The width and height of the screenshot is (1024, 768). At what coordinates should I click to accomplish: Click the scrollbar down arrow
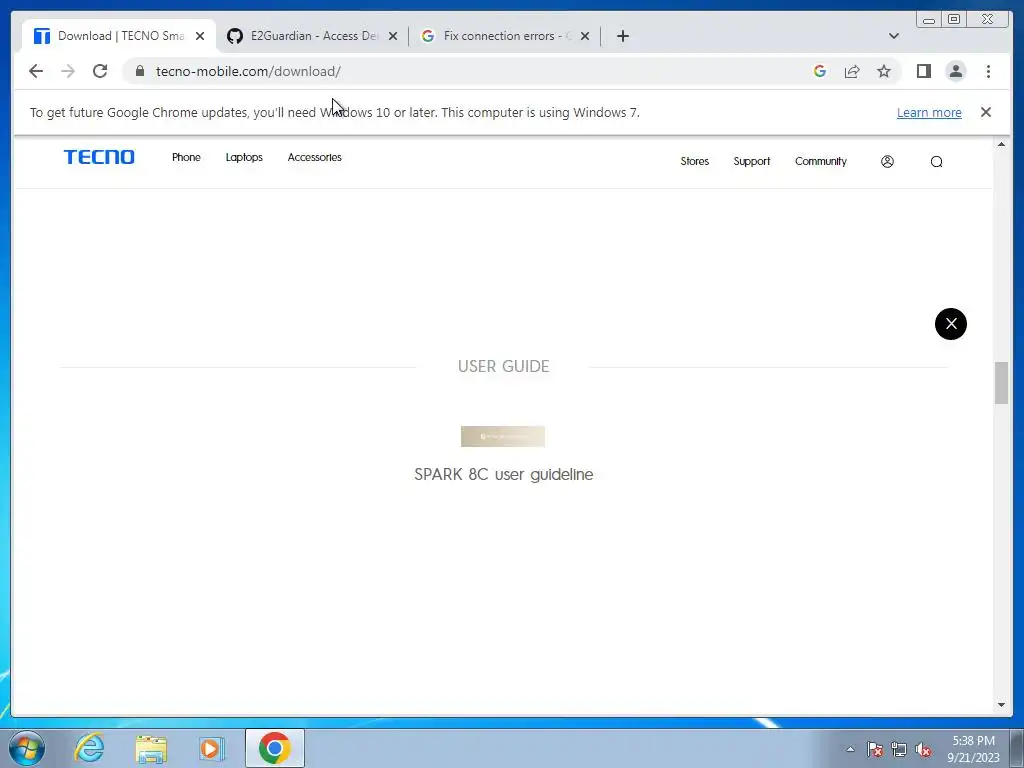point(1001,705)
